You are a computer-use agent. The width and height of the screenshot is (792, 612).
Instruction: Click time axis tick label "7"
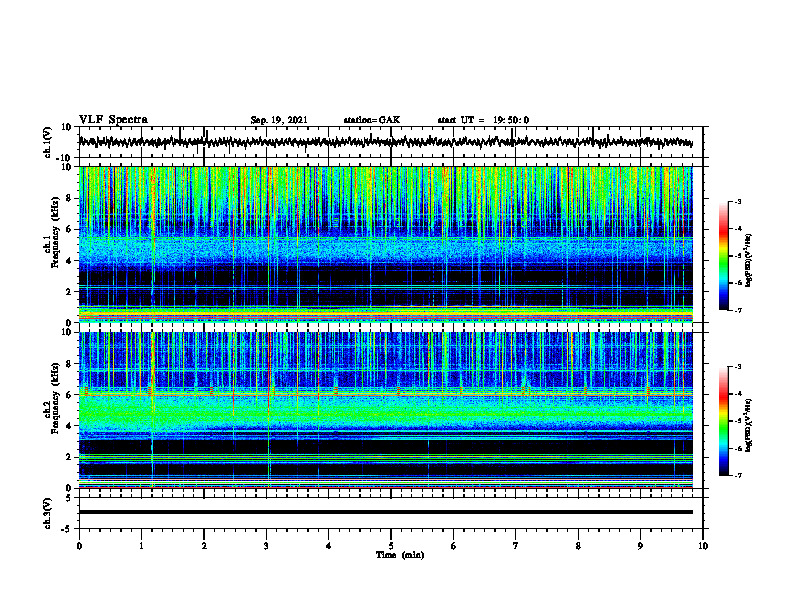tap(516, 546)
